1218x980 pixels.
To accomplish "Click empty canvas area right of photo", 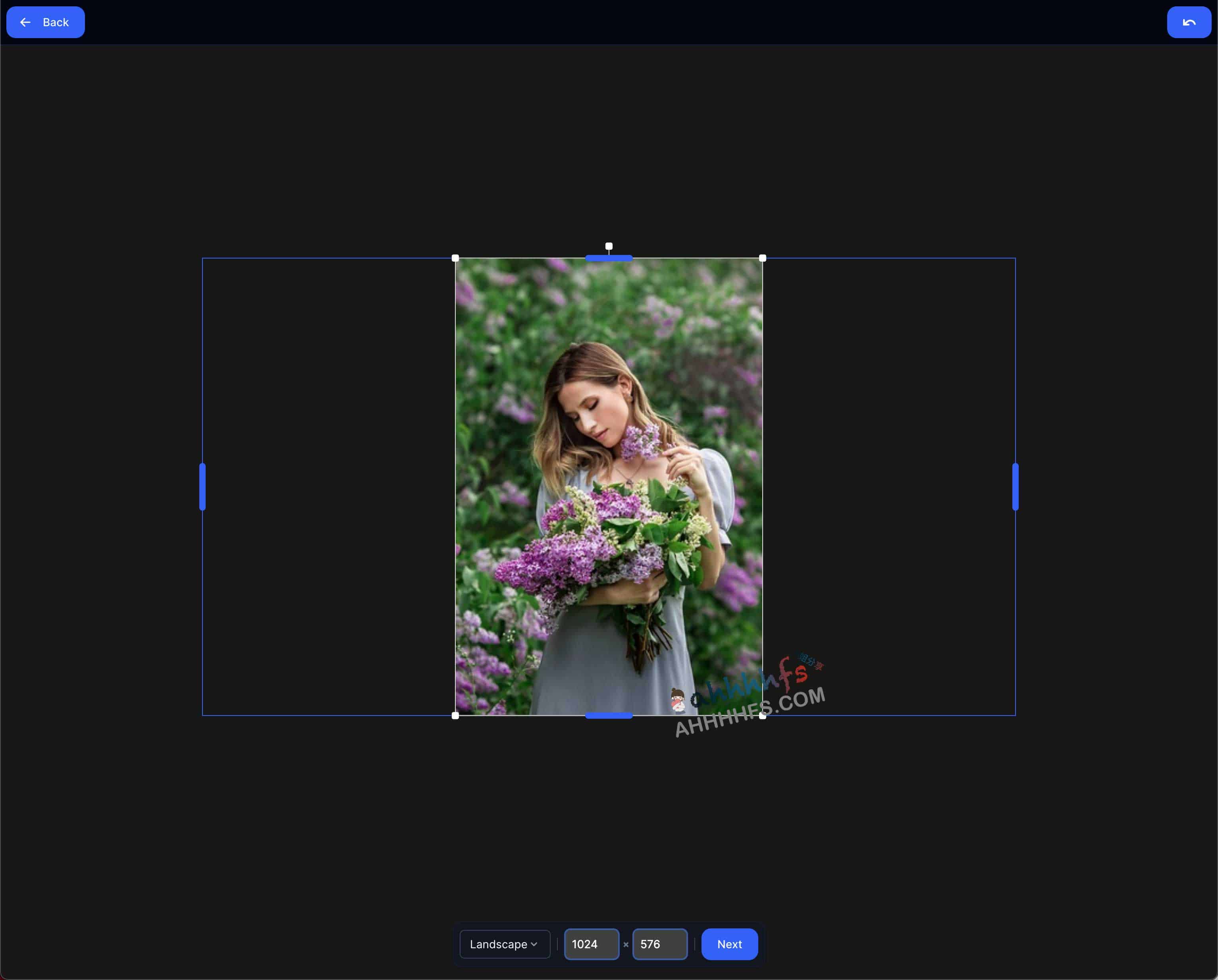I will [890, 486].
